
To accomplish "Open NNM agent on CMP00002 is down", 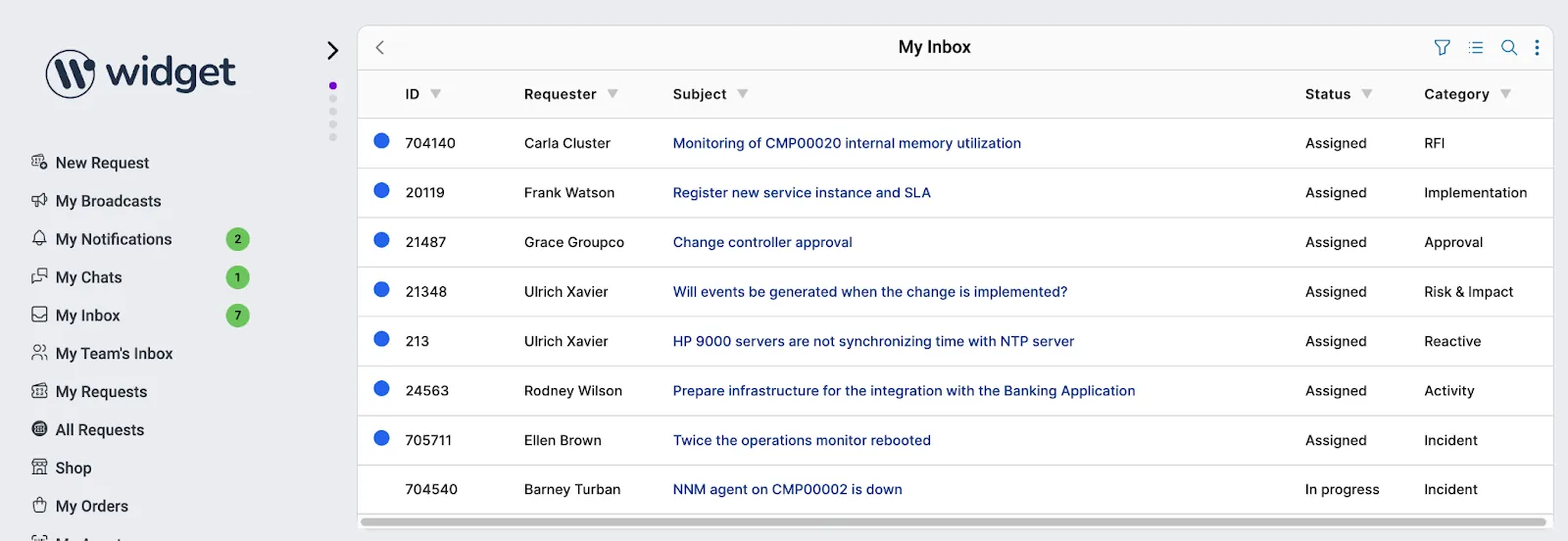I will 787,489.
